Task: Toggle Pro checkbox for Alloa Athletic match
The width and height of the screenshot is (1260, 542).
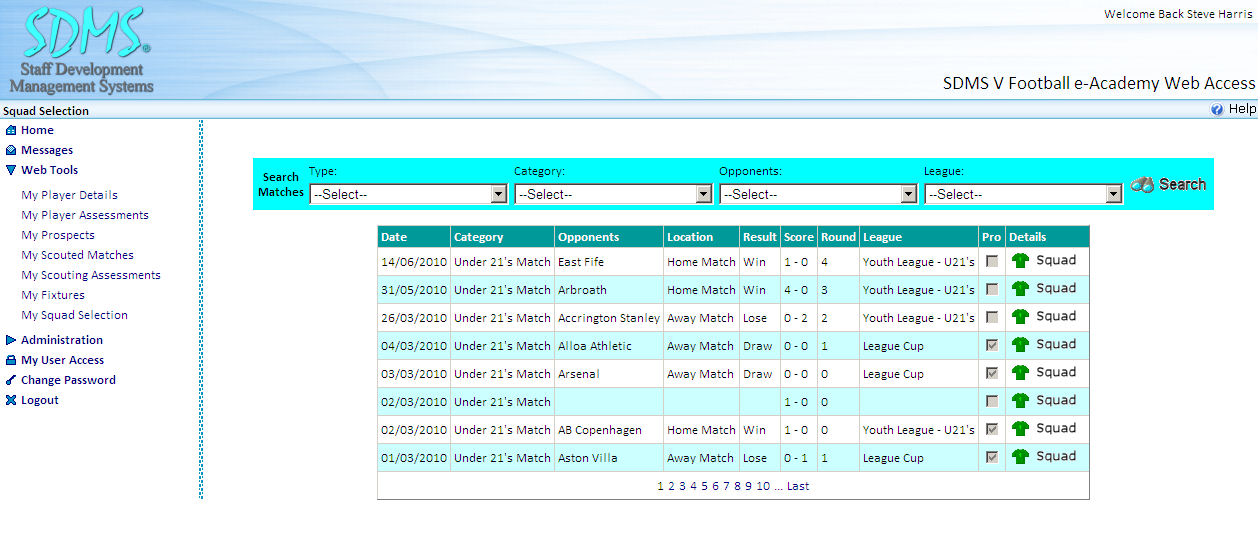Action: [991, 346]
